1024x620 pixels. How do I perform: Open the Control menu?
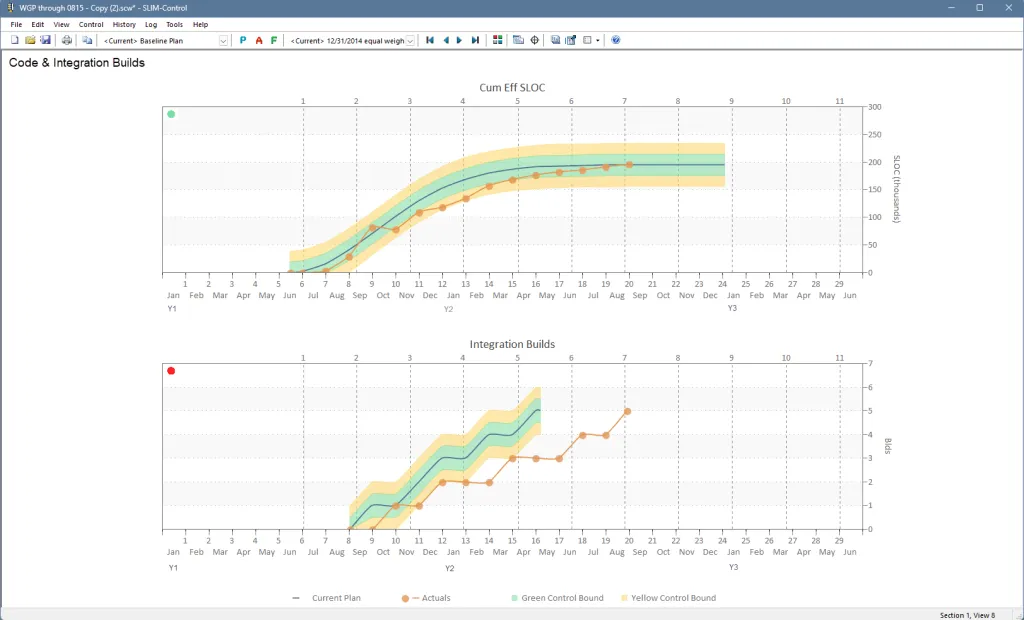tap(91, 25)
